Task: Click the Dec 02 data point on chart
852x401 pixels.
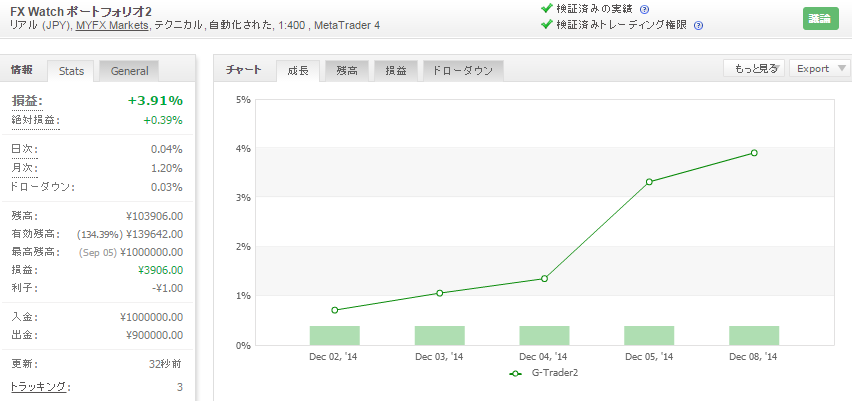Action: coord(335,310)
